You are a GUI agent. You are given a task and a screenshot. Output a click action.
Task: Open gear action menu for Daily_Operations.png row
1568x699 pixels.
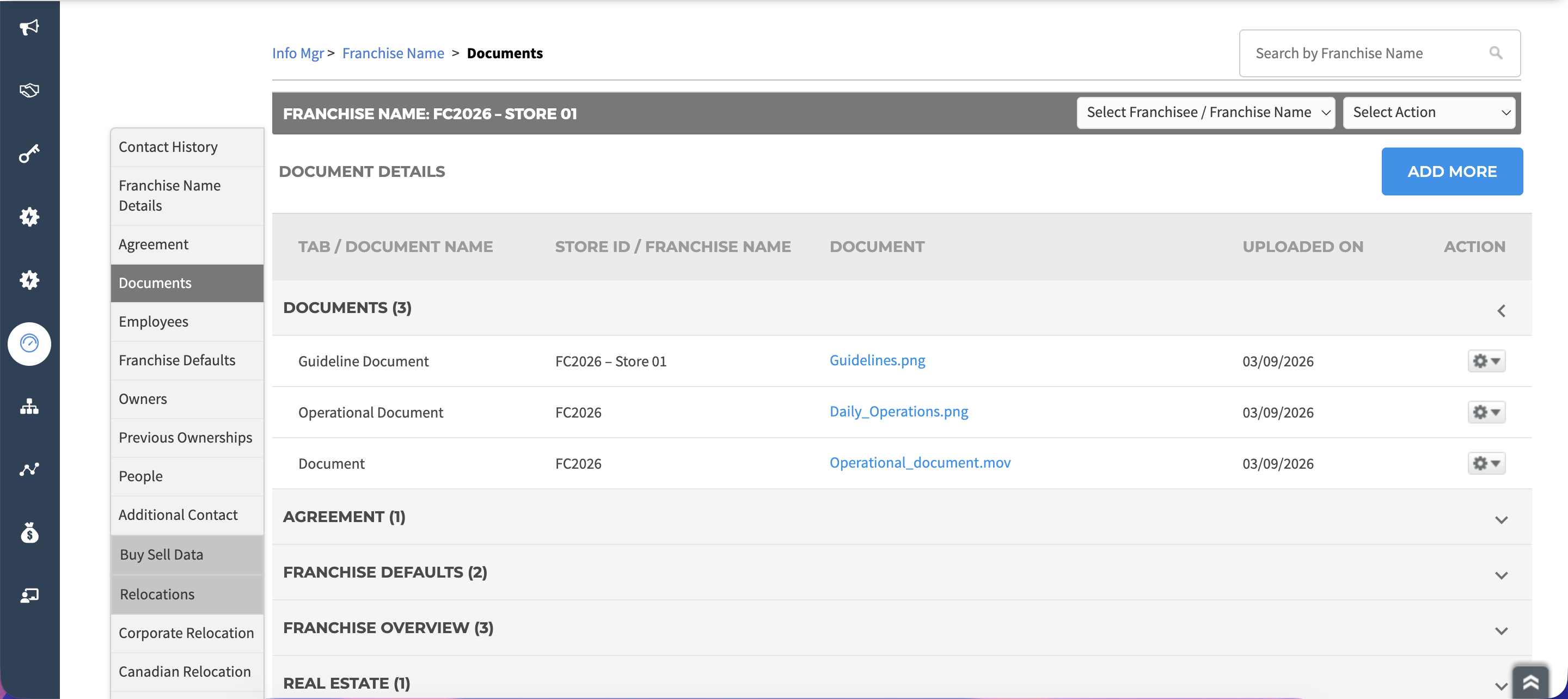point(1486,412)
